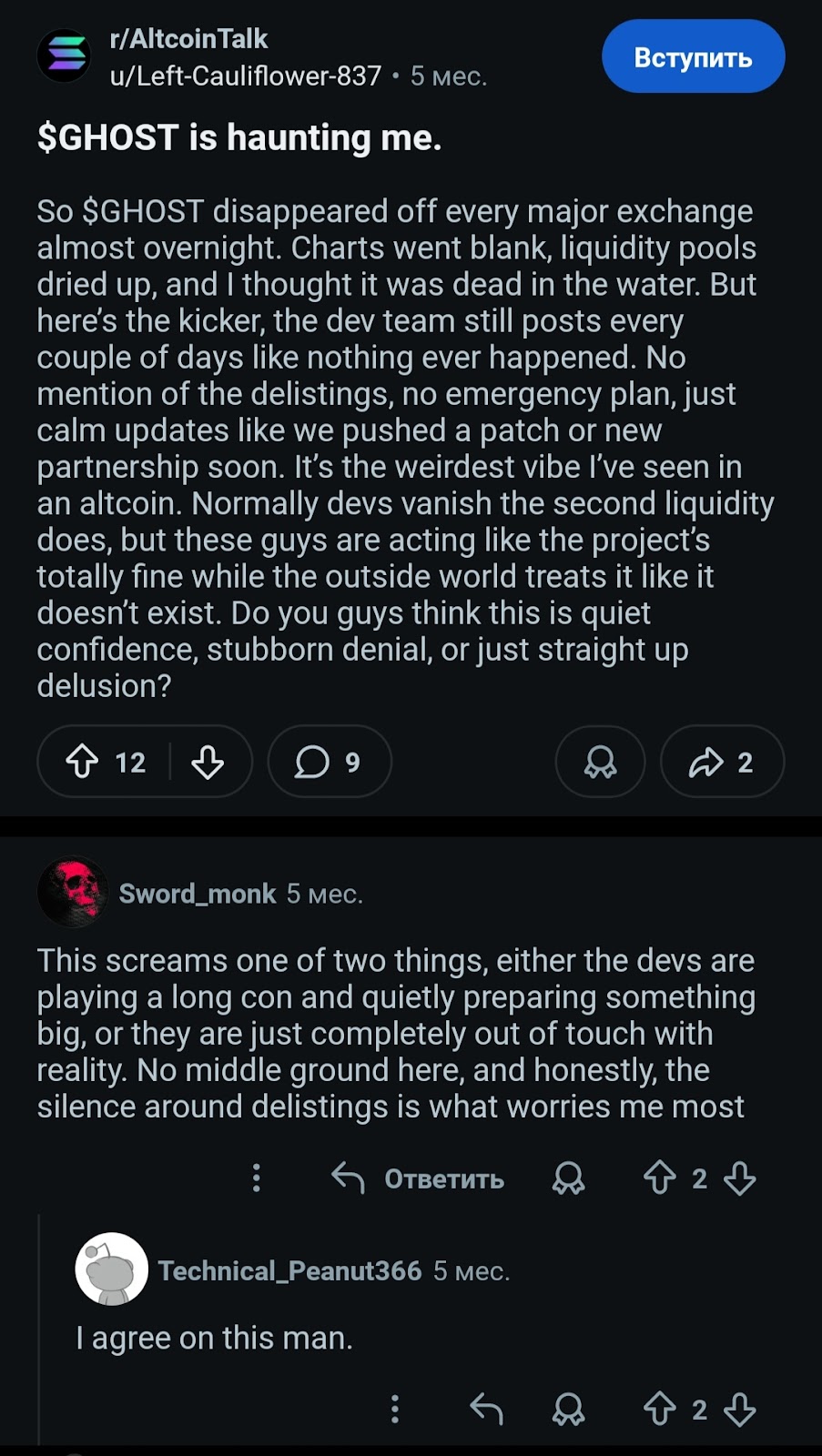This screenshot has height=1456, width=822.
Task: Open more options for Technical_Peanut366's comment
Action: click(394, 1410)
